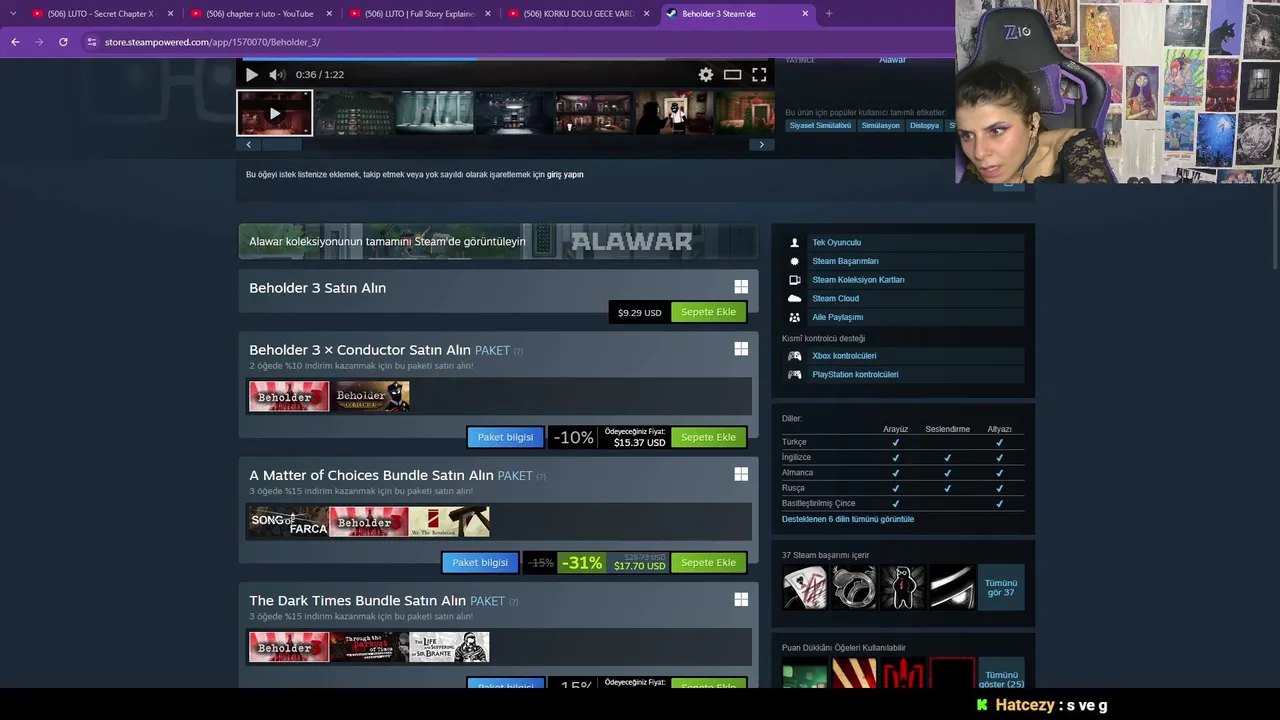1280x720 pixels.
Task: Click the Xbox kontrolcüleri row
Action: pos(903,356)
